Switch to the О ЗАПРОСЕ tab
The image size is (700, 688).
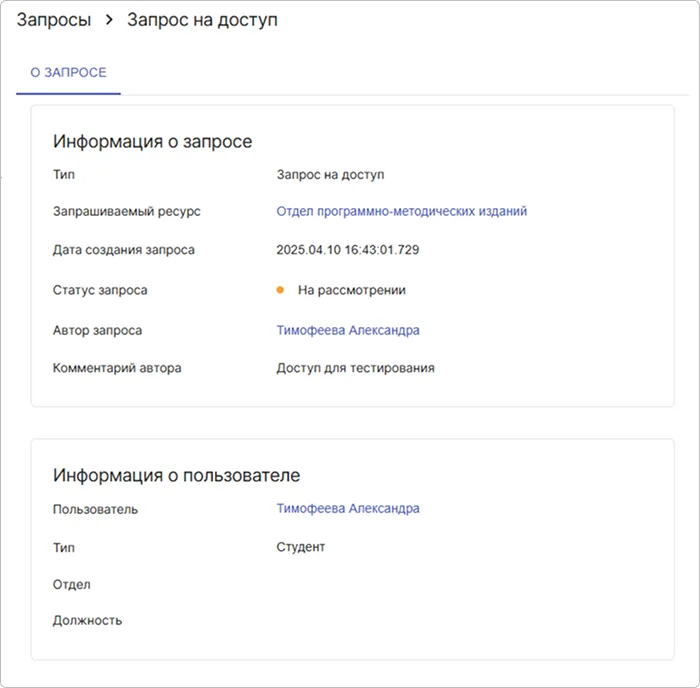[x=68, y=73]
